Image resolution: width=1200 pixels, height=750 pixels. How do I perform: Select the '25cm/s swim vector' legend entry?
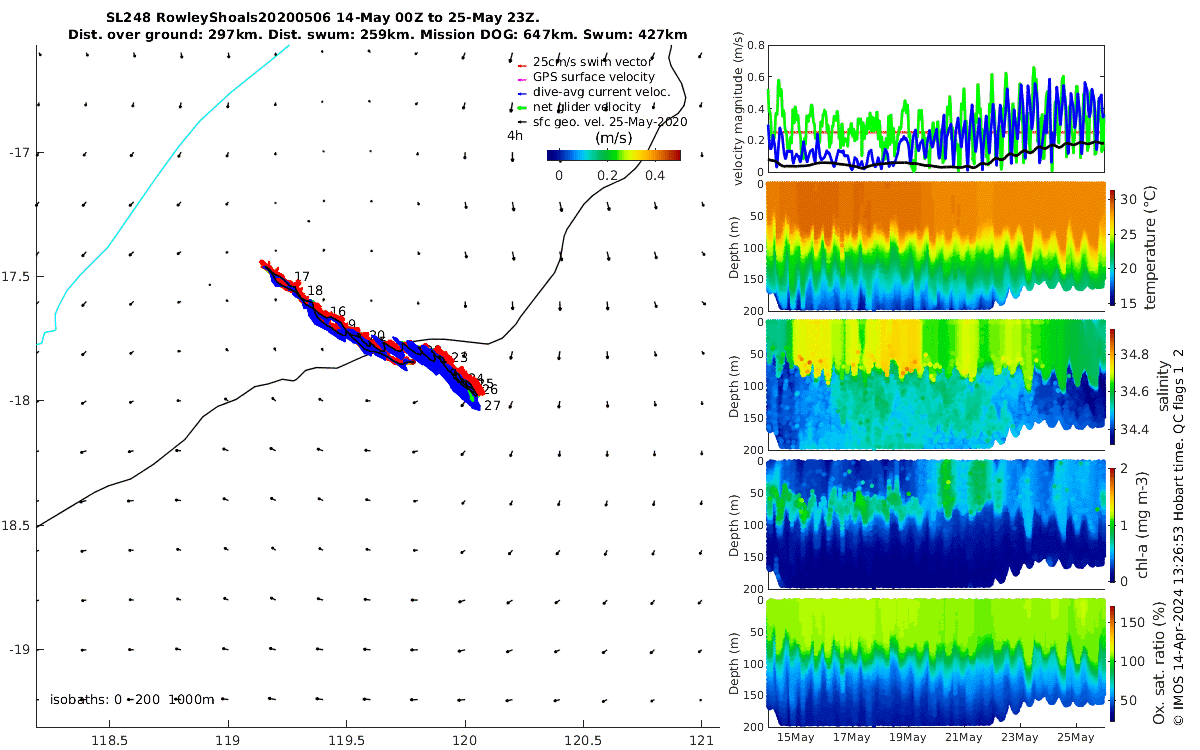tap(593, 62)
